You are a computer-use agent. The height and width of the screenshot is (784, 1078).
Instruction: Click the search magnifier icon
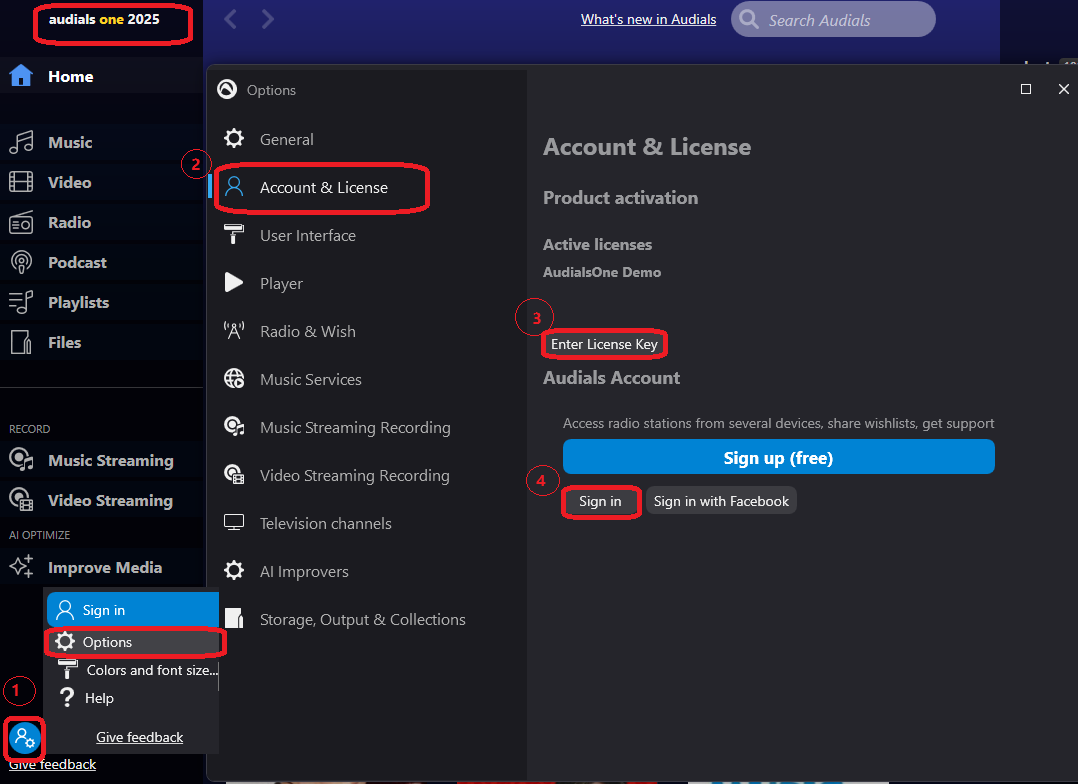pos(749,19)
